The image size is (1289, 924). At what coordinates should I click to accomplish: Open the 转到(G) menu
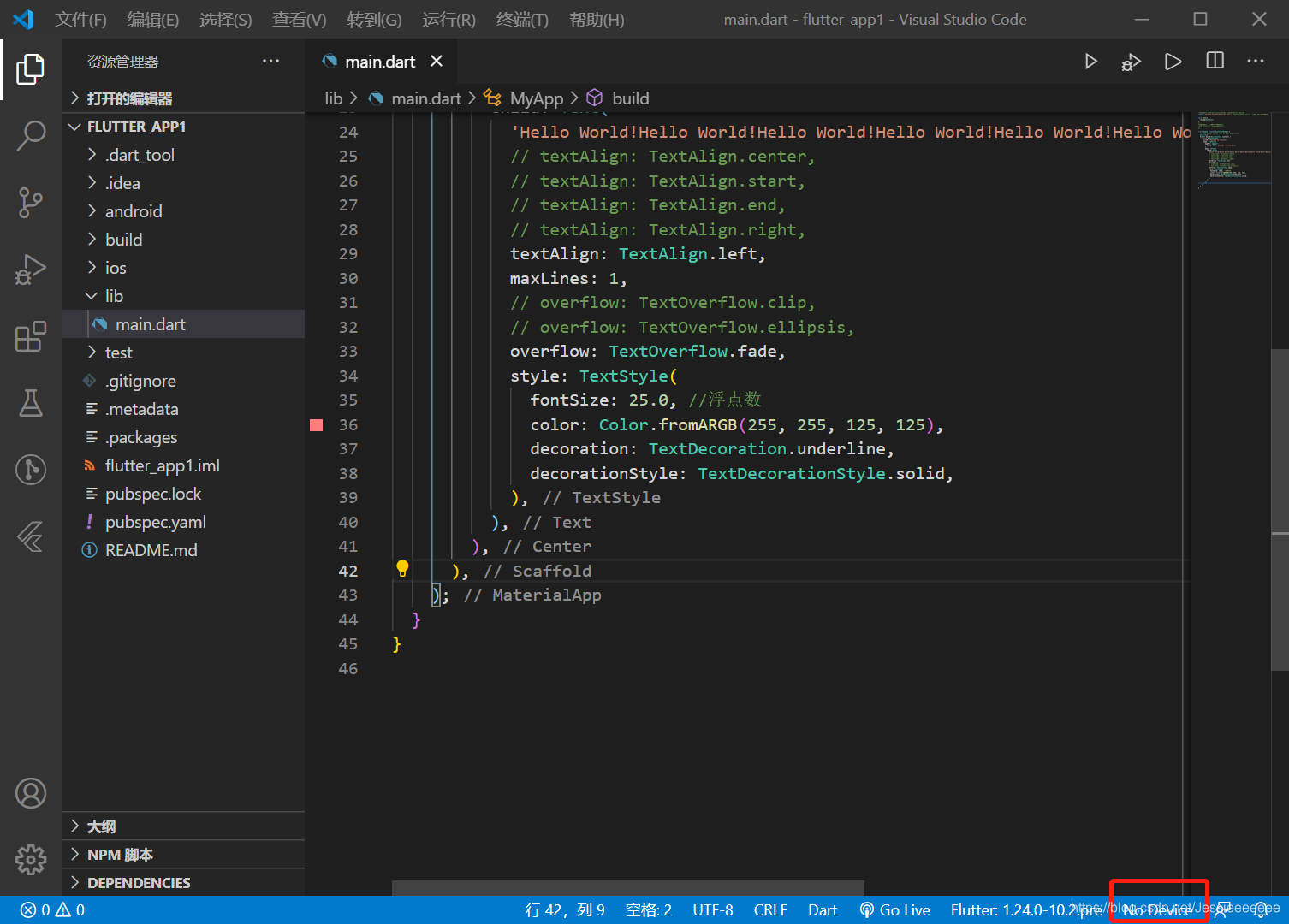(x=374, y=20)
